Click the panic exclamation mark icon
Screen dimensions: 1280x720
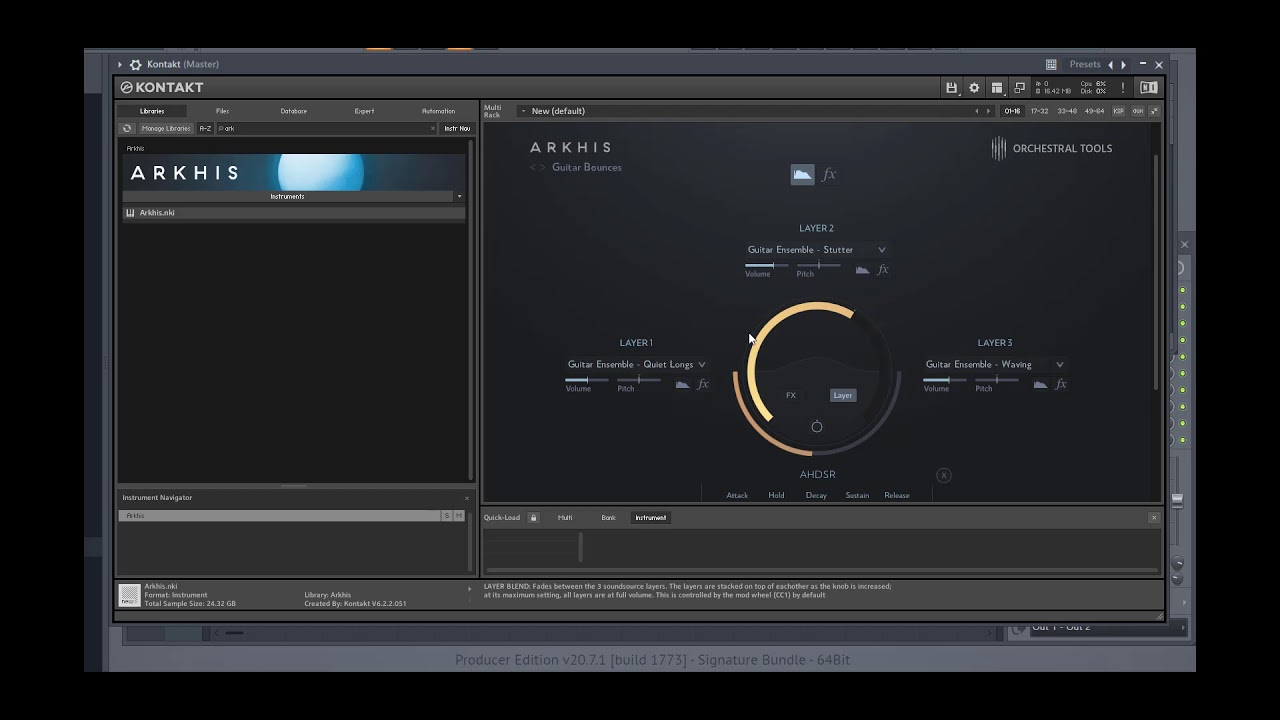point(1123,88)
